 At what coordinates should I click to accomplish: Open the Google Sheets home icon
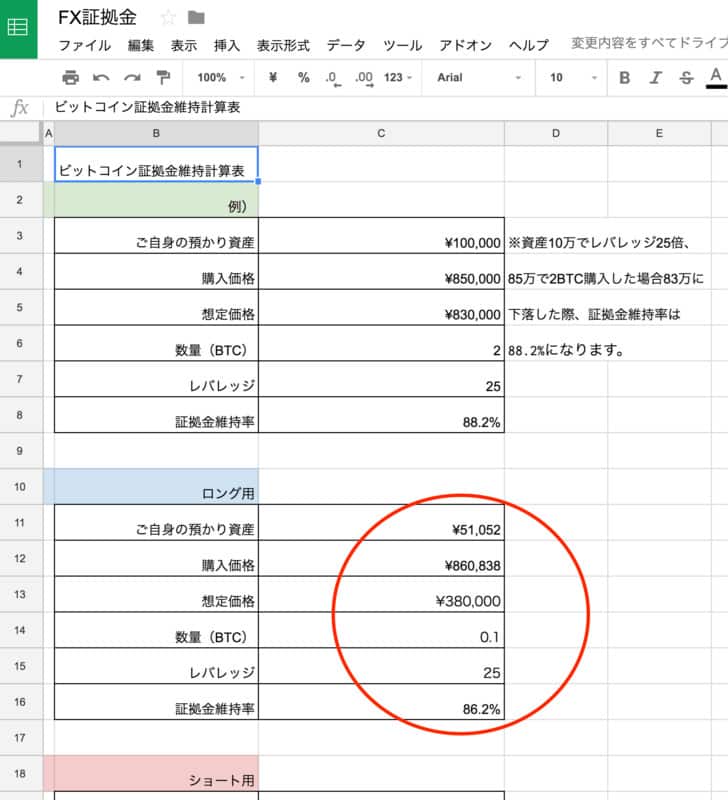pos(18,29)
